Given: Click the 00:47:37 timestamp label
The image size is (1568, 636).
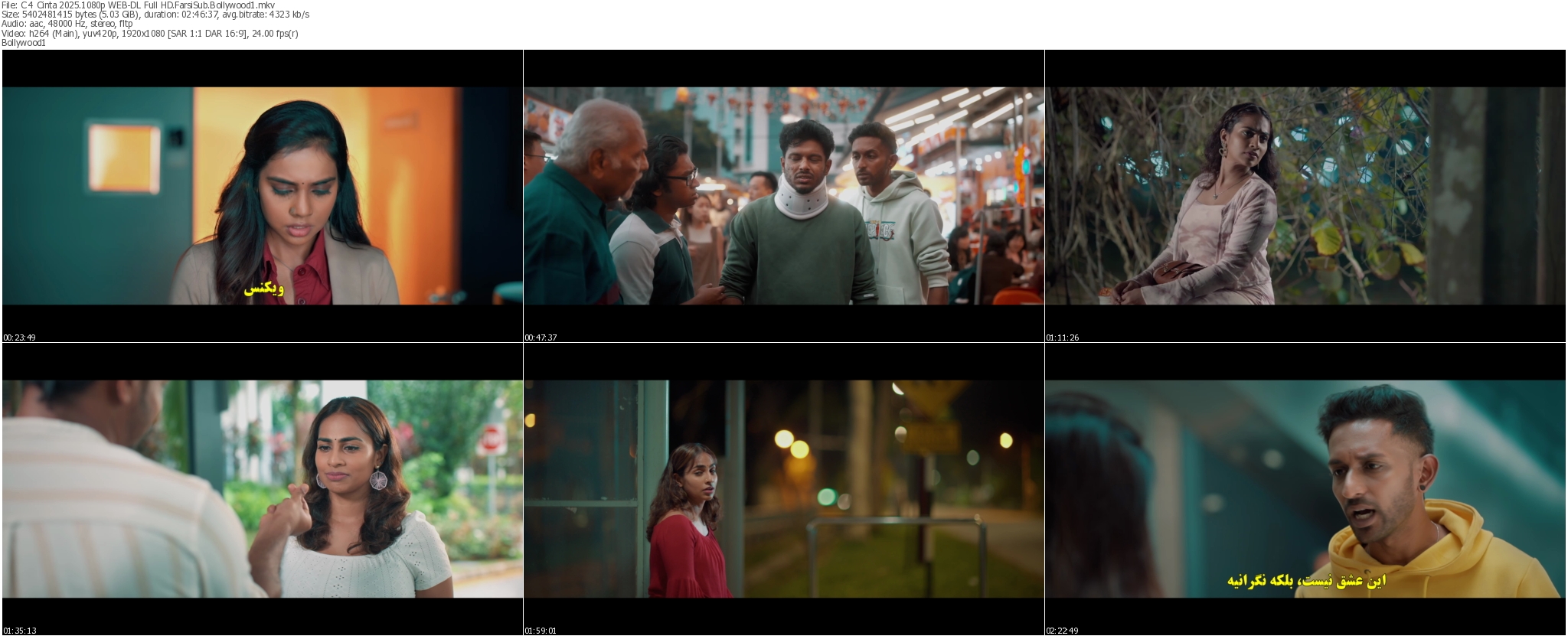Looking at the screenshot, I should (x=541, y=338).
